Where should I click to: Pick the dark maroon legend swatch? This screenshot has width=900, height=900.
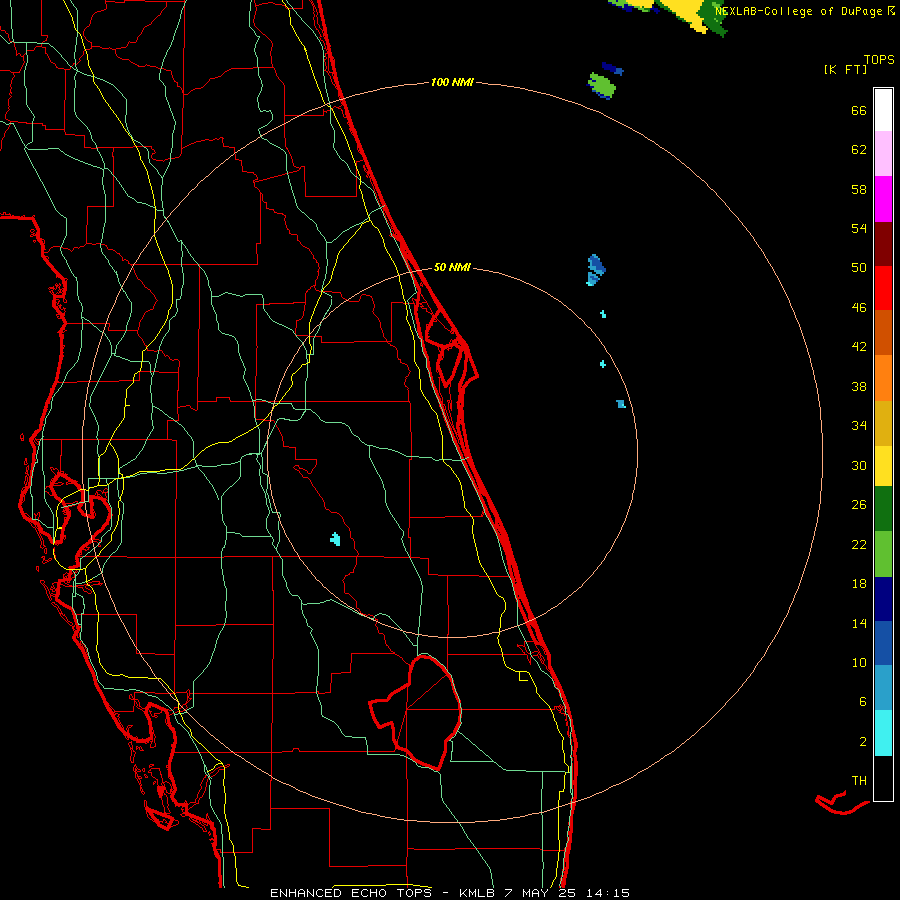click(883, 244)
